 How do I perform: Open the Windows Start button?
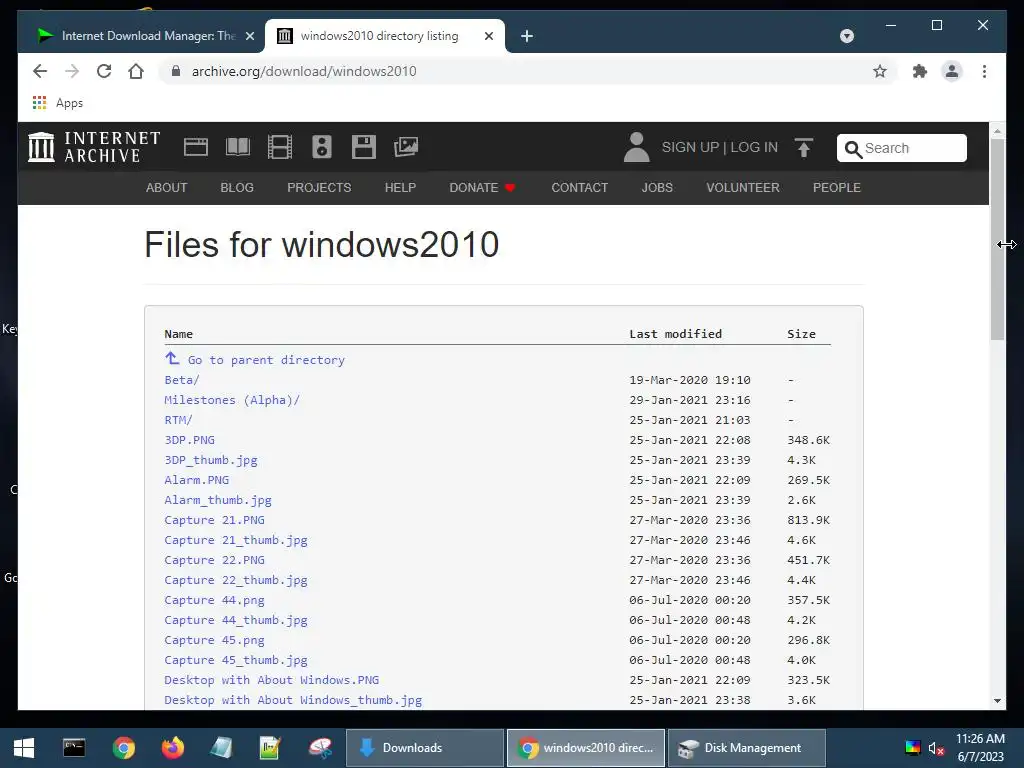click(24, 748)
